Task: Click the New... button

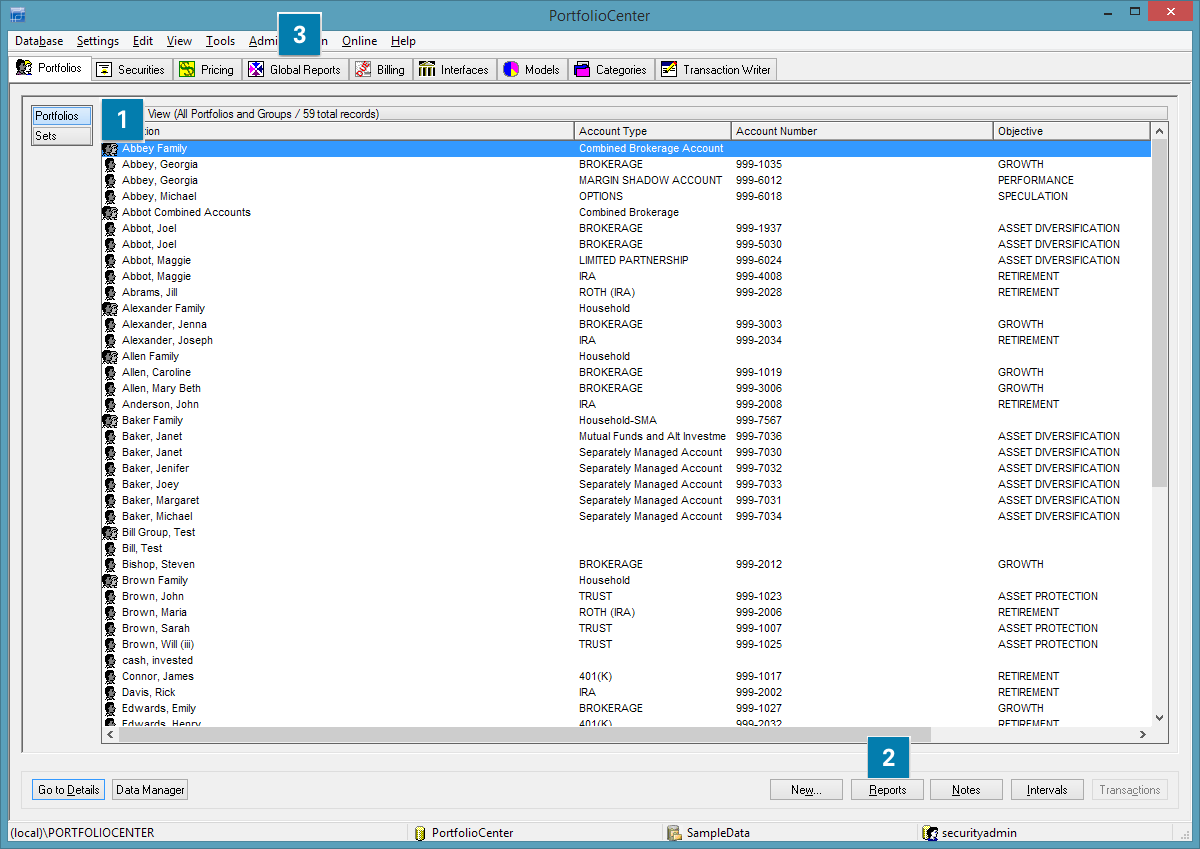Action: point(806,790)
